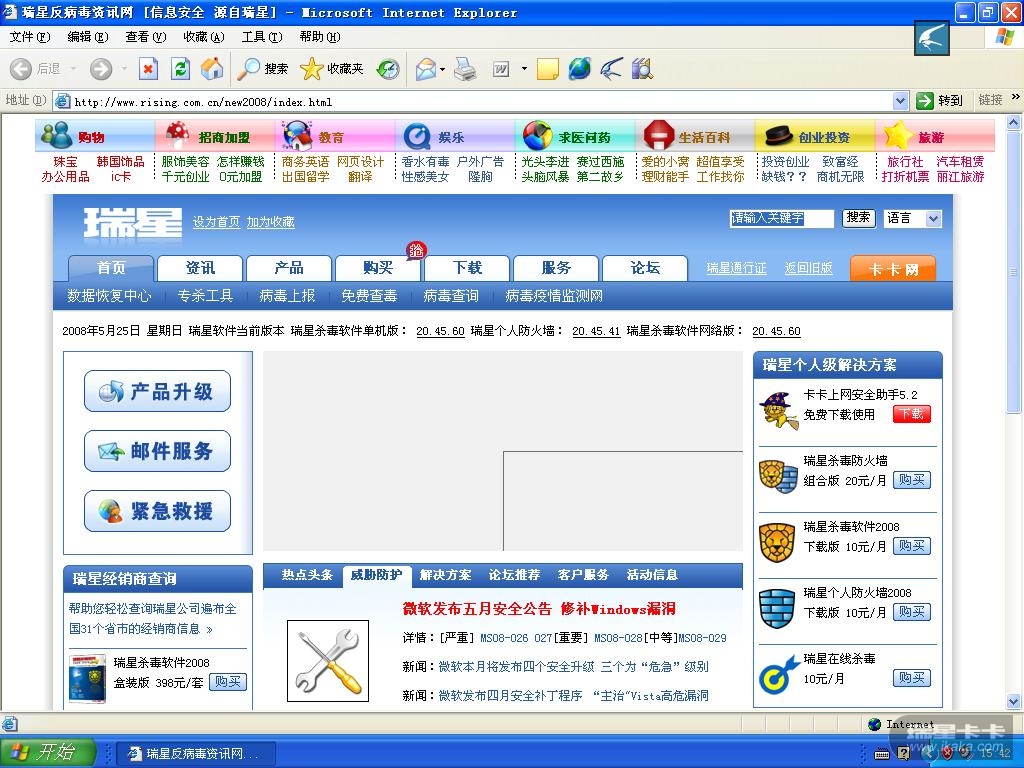Go to Home page icon
The image size is (1024, 768).
(x=212, y=69)
